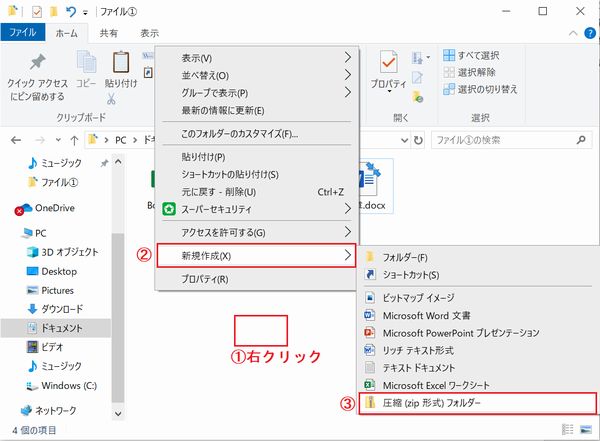Expand the アクセスを許可する(G) submenu arrow
Image resolution: width=600 pixels, height=441 pixels.
(x=347, y=232)
